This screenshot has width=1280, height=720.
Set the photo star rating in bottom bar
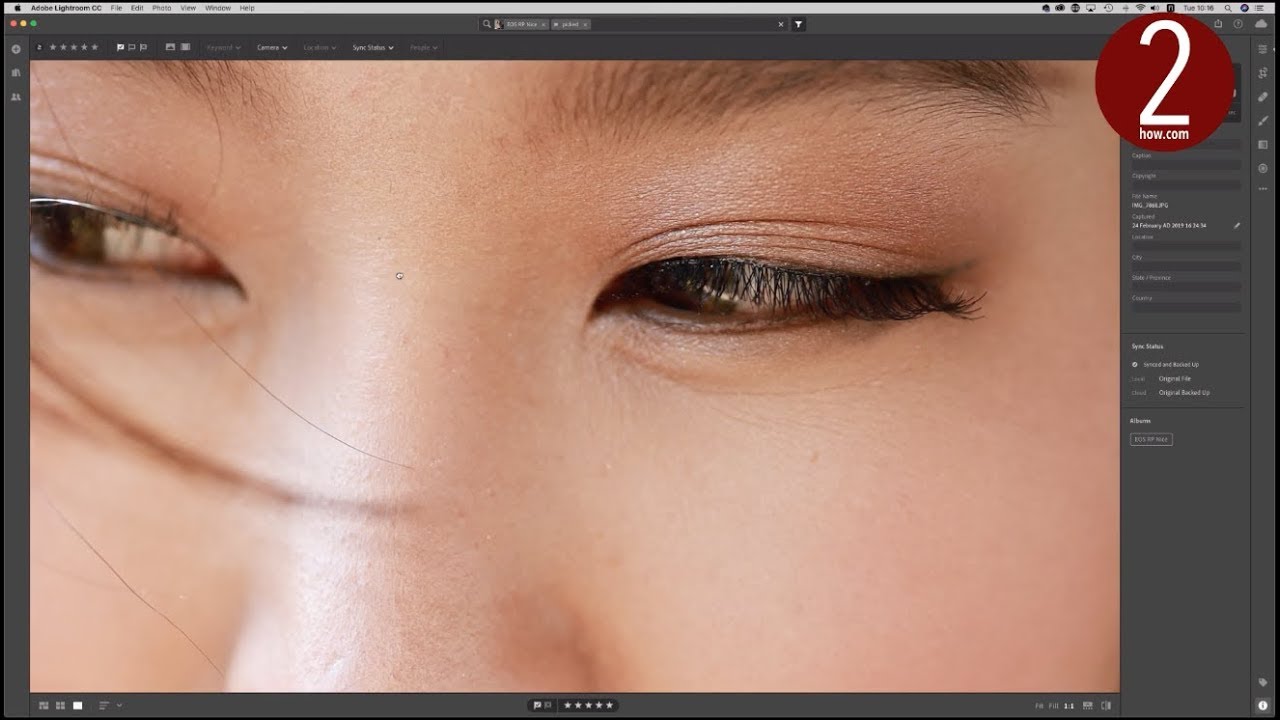[x=588, y=705]
